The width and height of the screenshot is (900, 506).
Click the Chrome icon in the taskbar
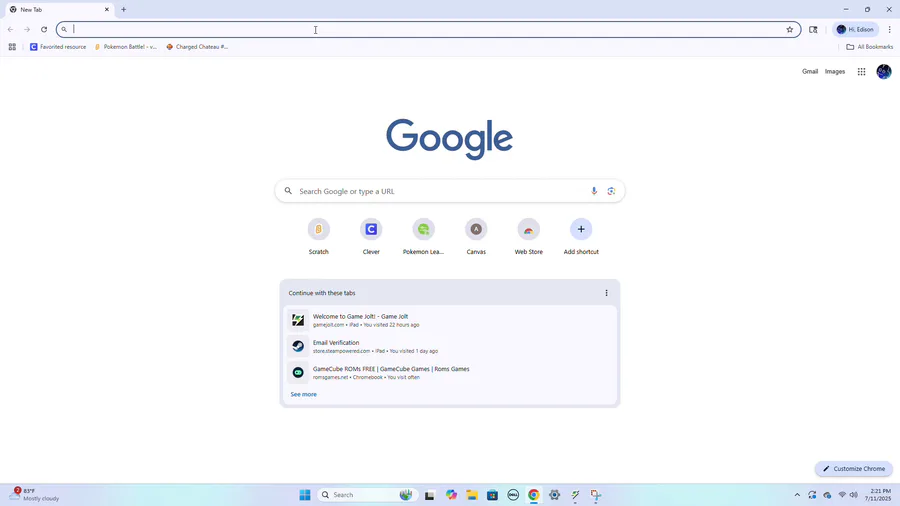(534, 495)
